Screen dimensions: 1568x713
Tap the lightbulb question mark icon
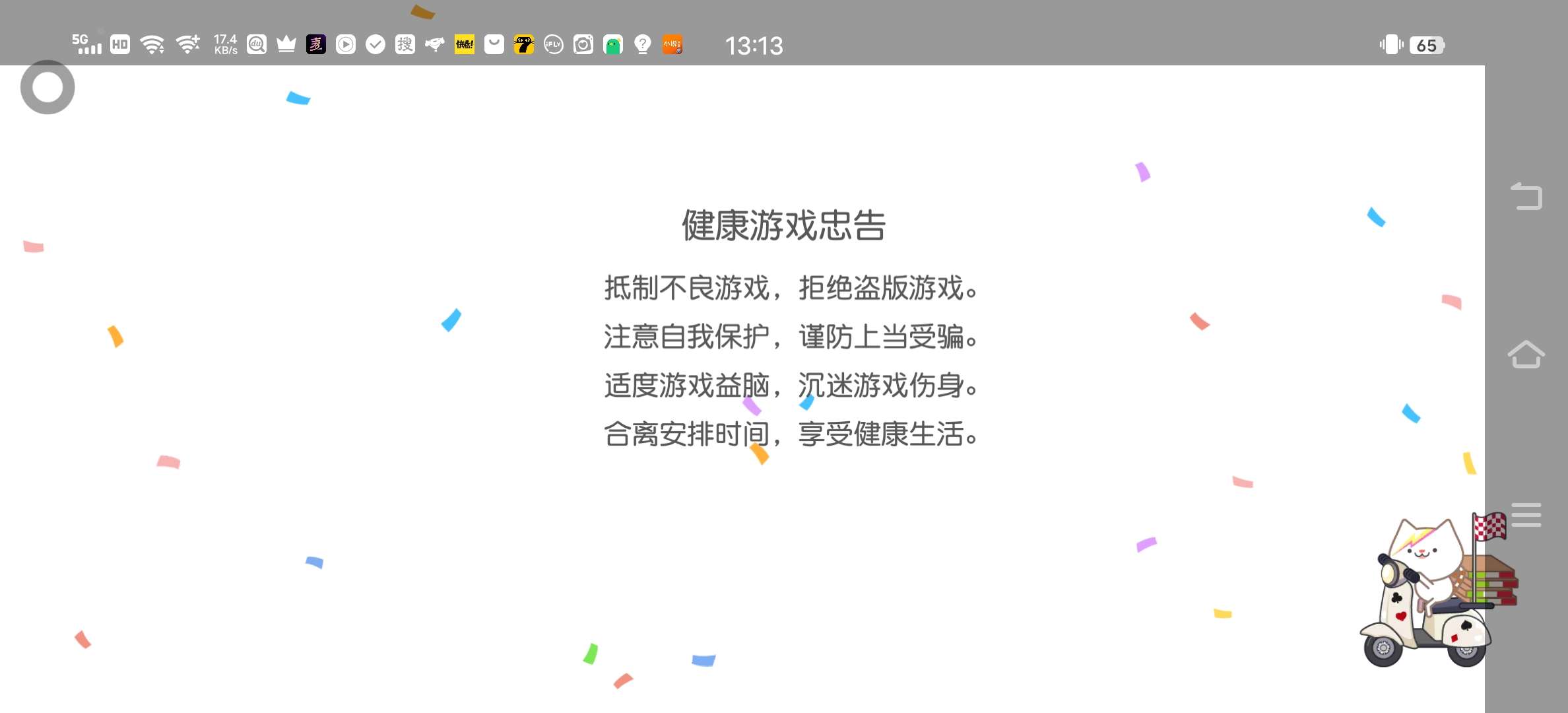(642, 45)
